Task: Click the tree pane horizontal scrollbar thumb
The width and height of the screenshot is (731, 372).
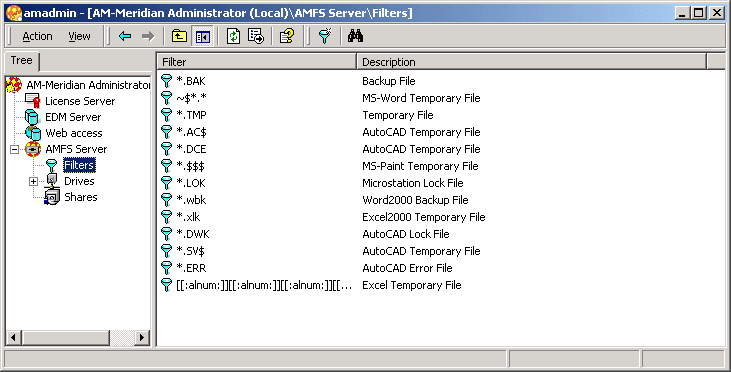Action: 65,337
